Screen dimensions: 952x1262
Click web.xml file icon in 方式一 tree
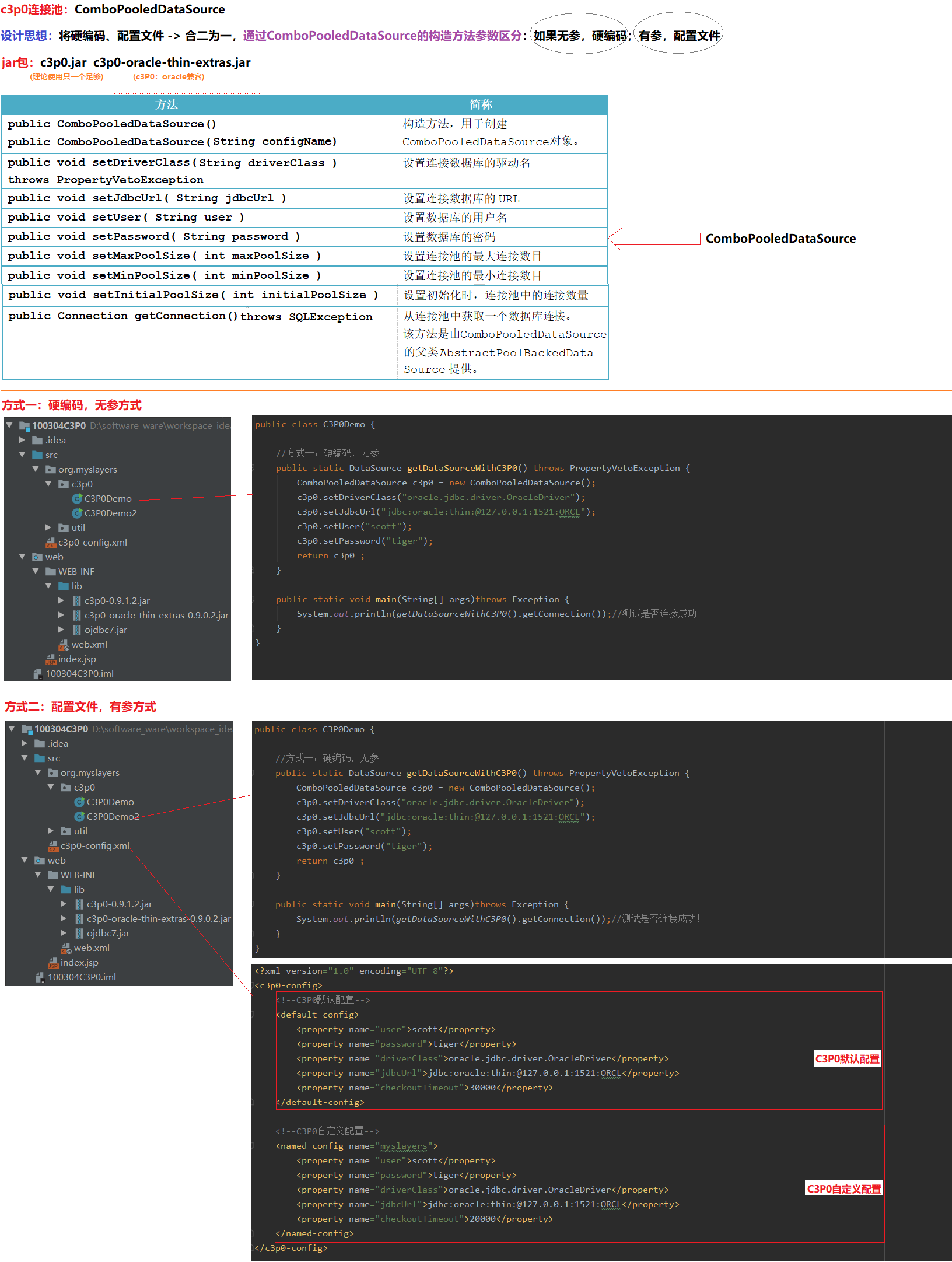64,645
